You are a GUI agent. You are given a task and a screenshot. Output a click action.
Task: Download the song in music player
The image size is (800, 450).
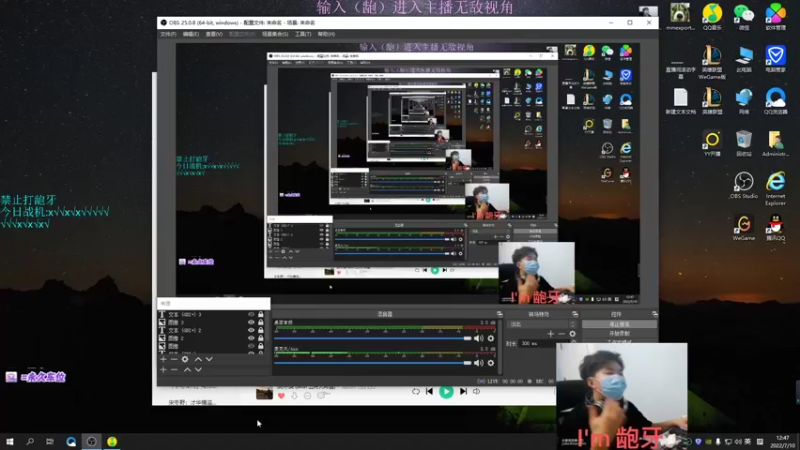pyautogui.click(x=294, y=395)
